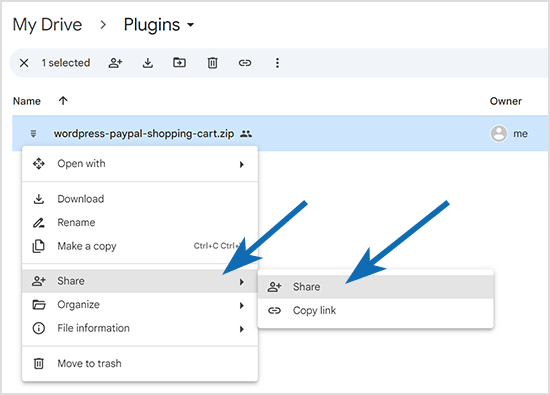The image size is (550, 395).
Task: Choose Download from context menu
Action: pos(140,199)
